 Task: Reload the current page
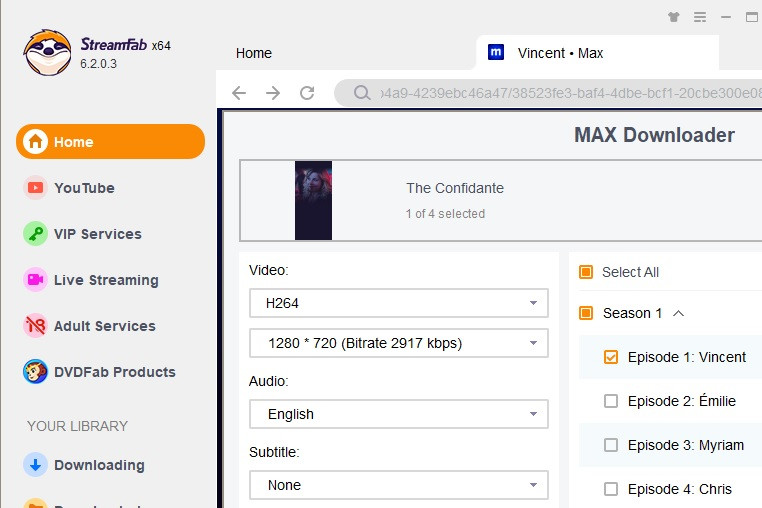307,92
